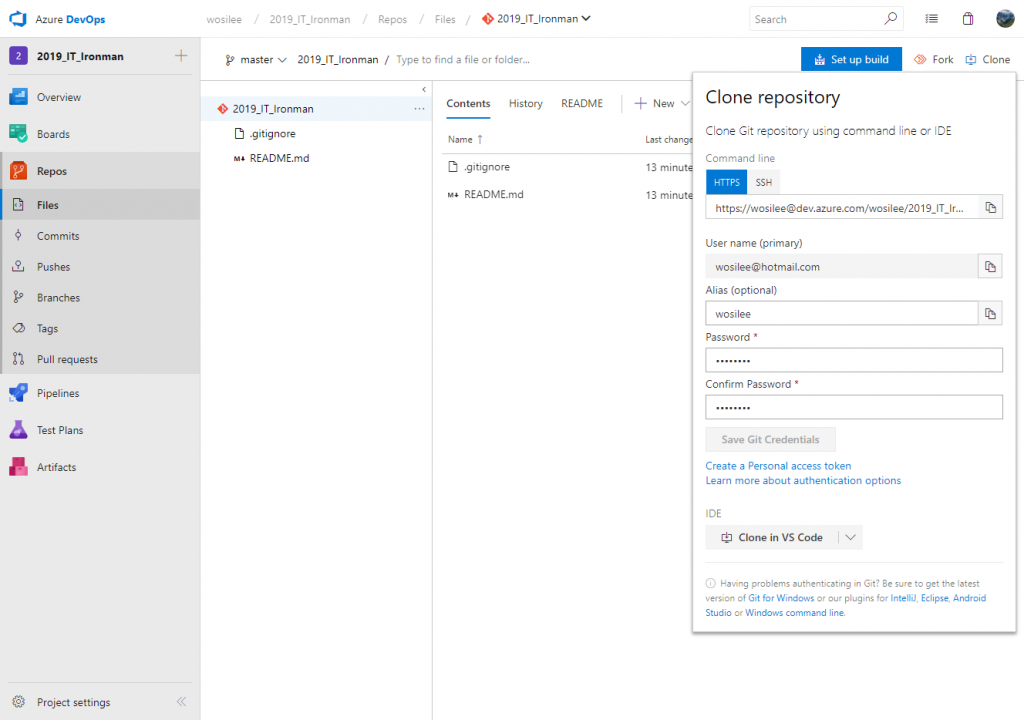Open the IntelliJ plugin link
The image size is (1024, 720).
coord(903,598)
